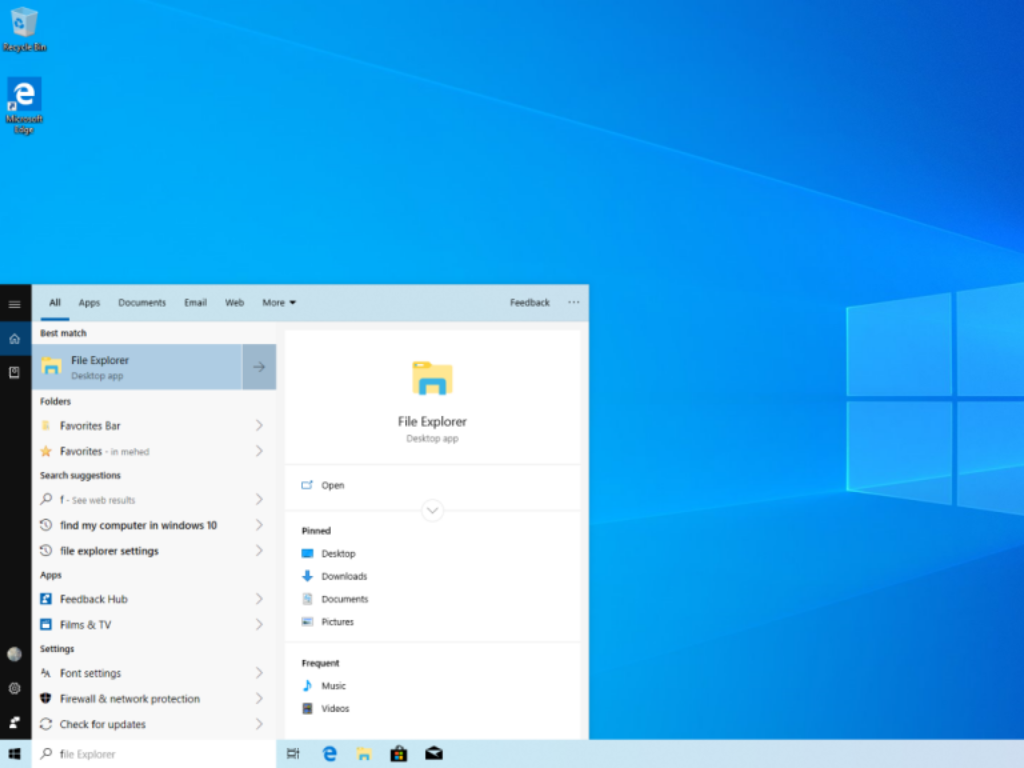
Task: Expand the Favorites Bar folder result arrow
Action: [x=259, y=426]
